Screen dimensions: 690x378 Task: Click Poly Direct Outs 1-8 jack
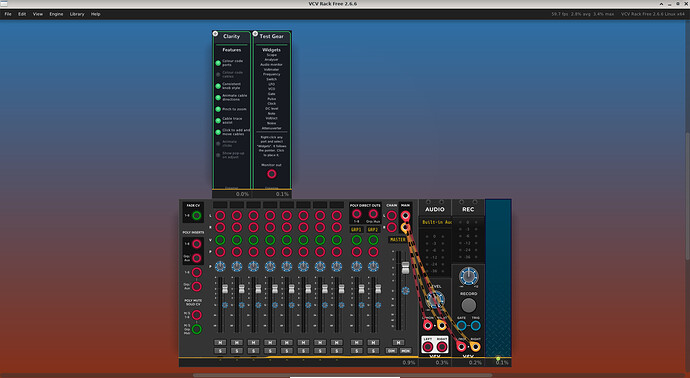pyautogui.click(x=357, y=214)
